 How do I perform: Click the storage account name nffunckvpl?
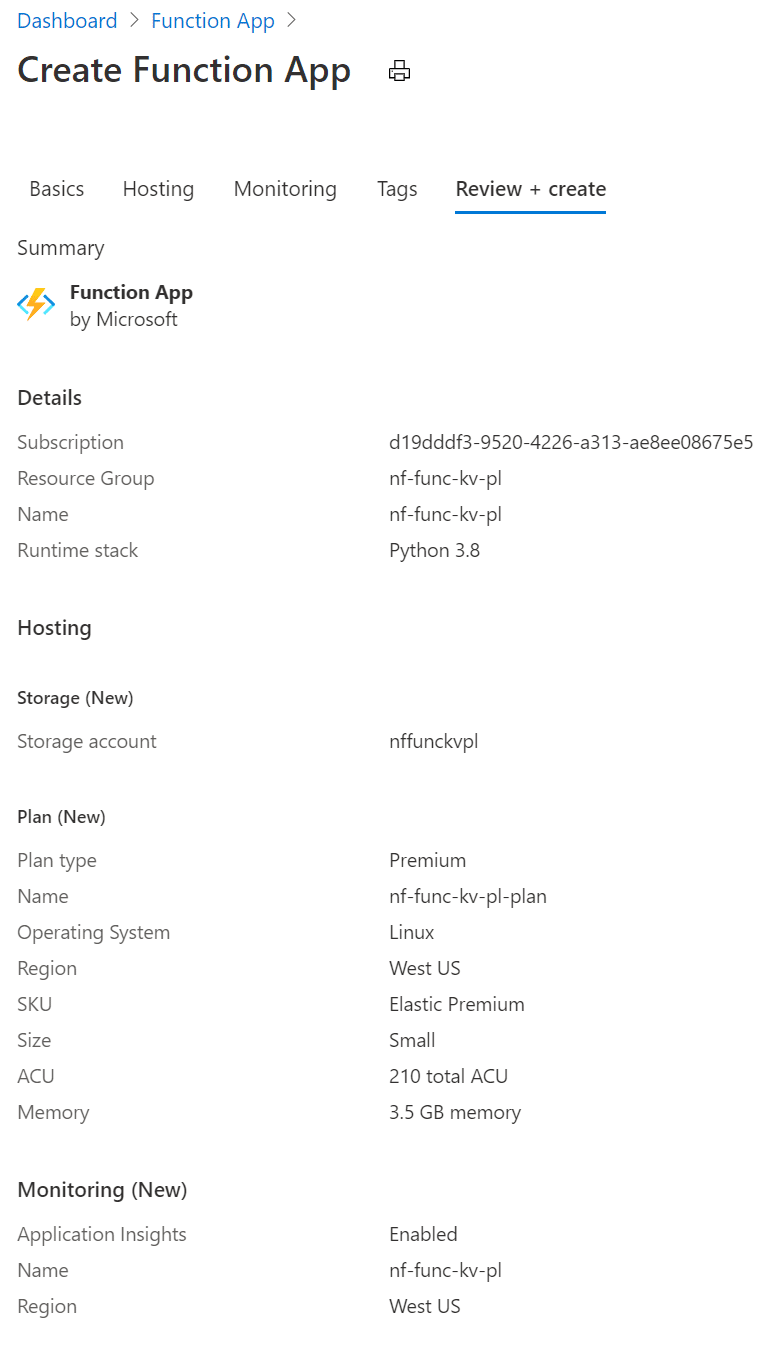pos(434,741)
